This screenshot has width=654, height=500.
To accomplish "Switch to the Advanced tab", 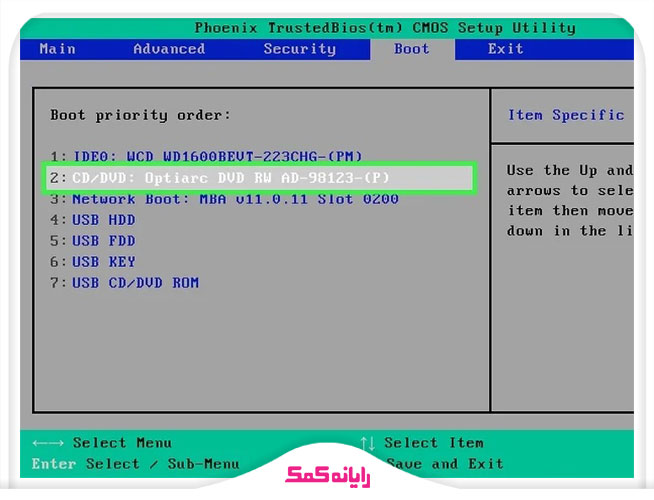I will click(x=169, y=49).
